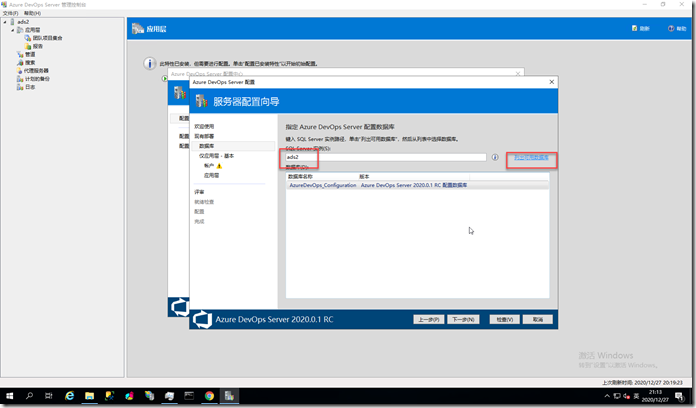Collapse the 应用层 tree expander arrow
The width and height of the screenshot is (696, 408).
pos(12,30)
